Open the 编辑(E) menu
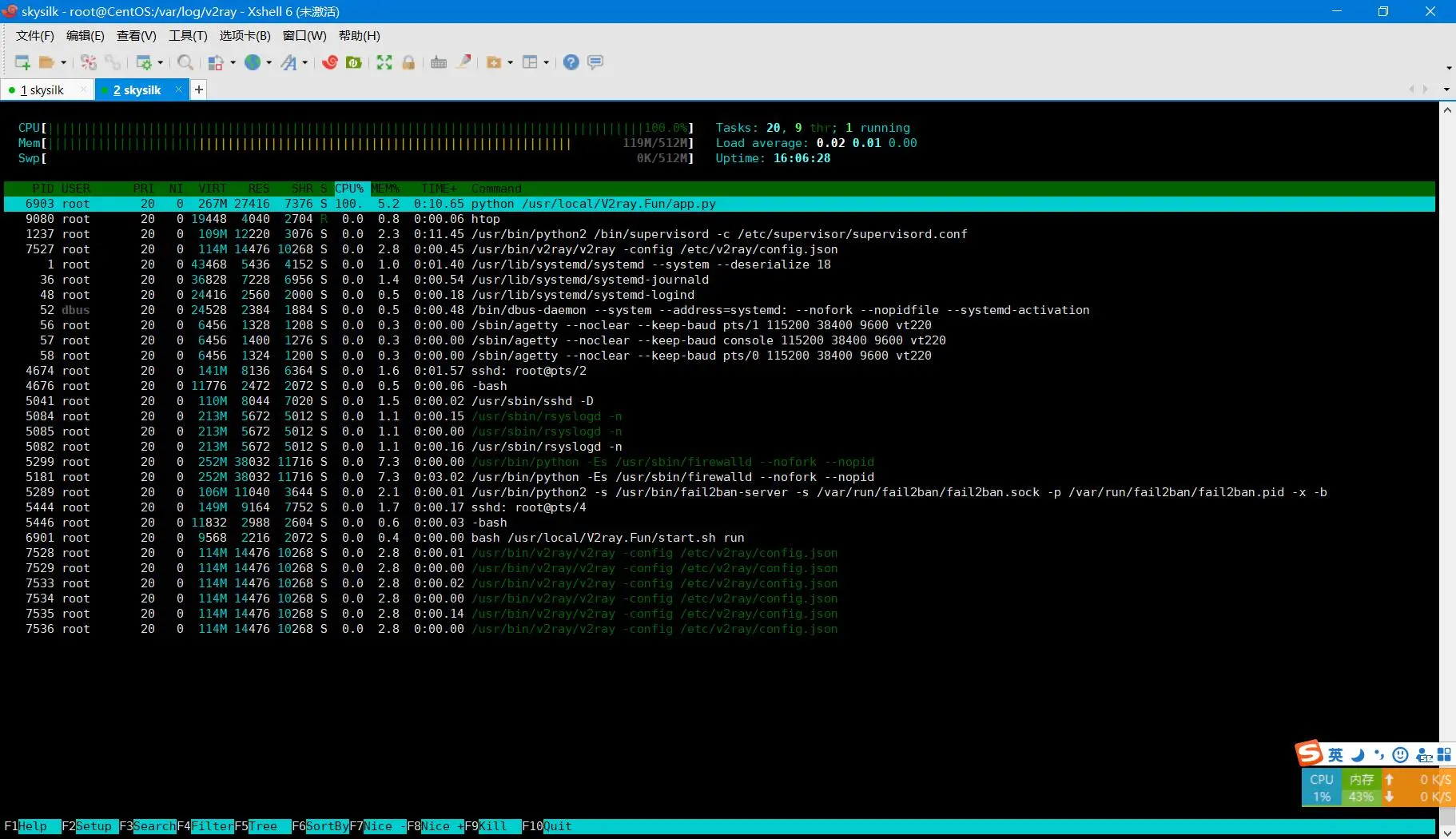The image size is (1456, 839). pos(86,36)
